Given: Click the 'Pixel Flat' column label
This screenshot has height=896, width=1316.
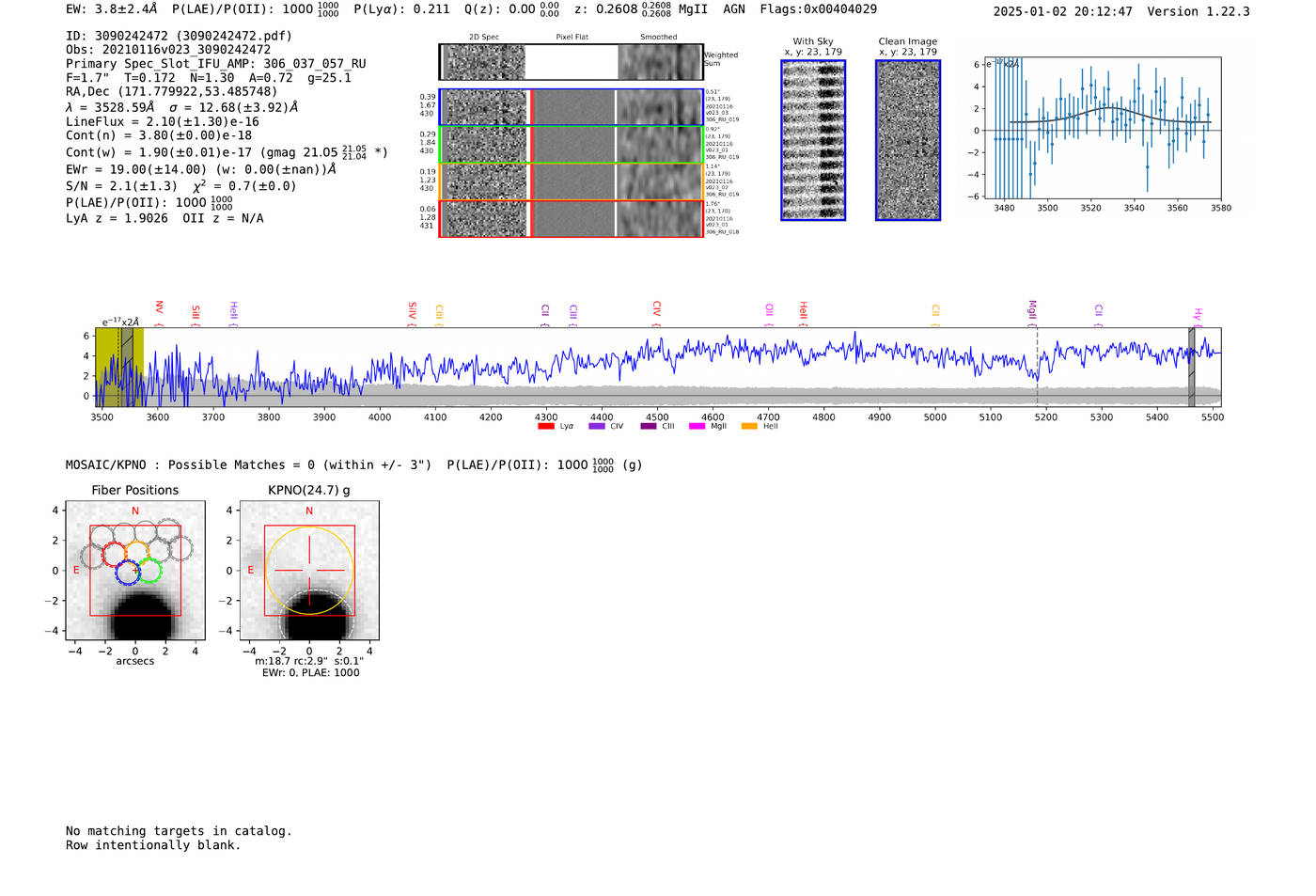Looking at the screenshot, I should pos(572,37).
